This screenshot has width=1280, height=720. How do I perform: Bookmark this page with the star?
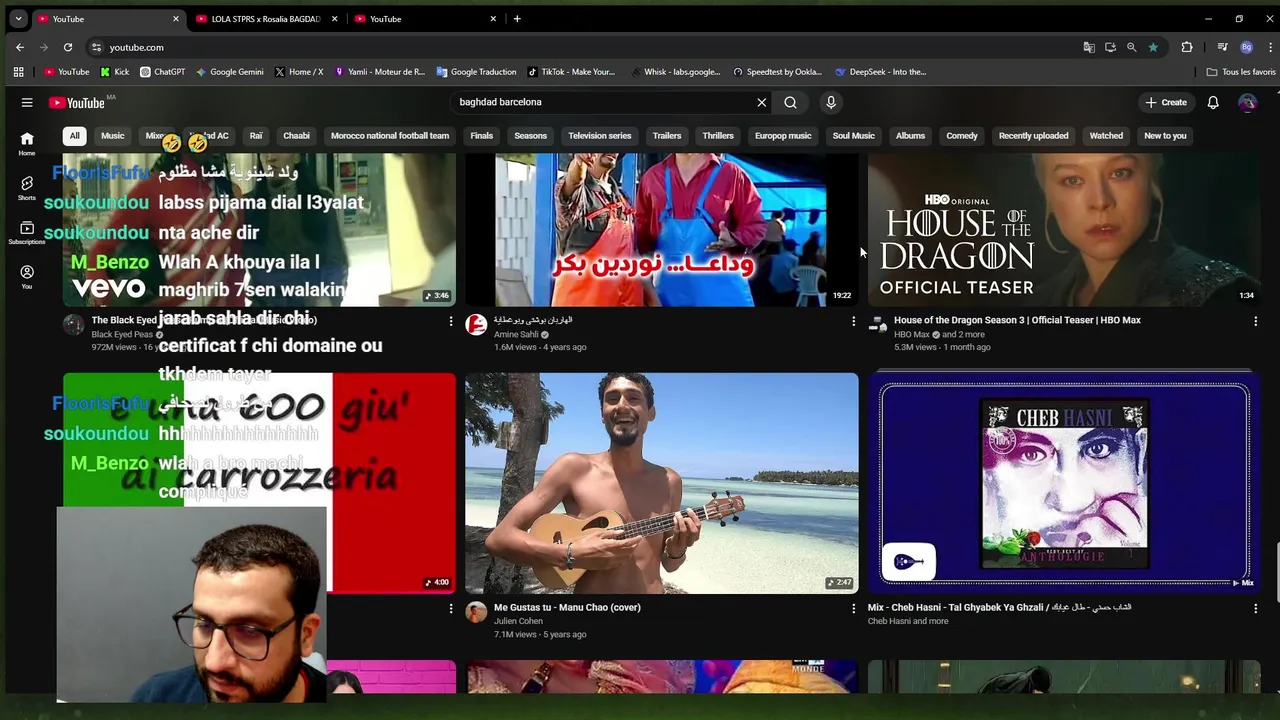tap(1153, 47)
